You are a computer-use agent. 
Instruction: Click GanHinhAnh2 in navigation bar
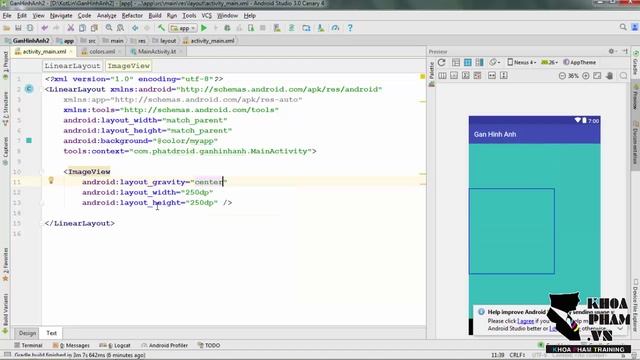click(27, 41)
